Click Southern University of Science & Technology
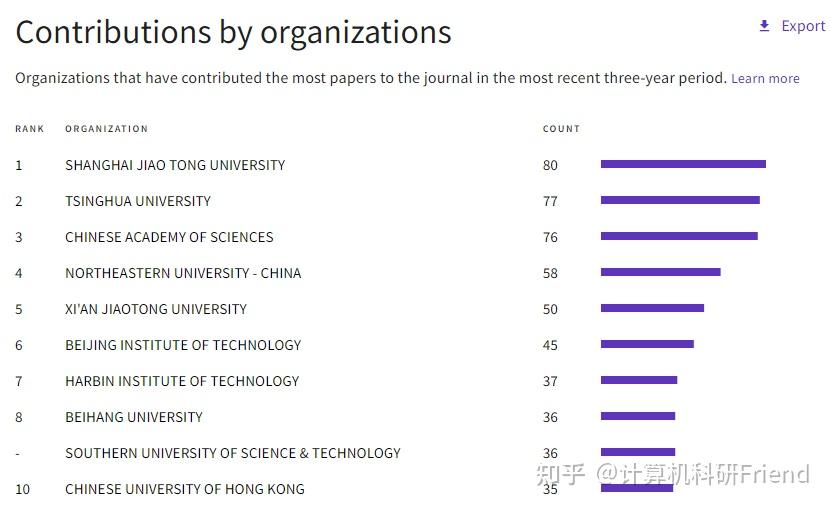Viewport: 831px width, 507px height. tap(233, 453)
